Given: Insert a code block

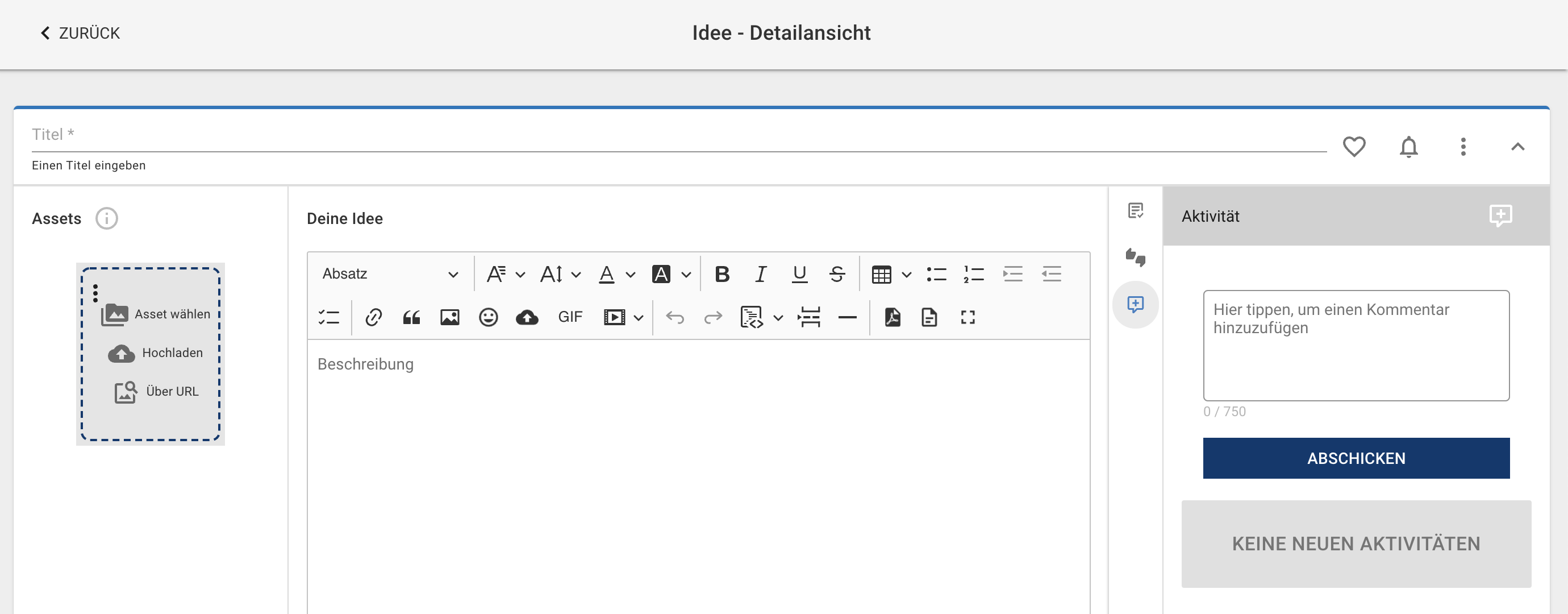Looking at the screenshot, I should (x=752, y=317).
